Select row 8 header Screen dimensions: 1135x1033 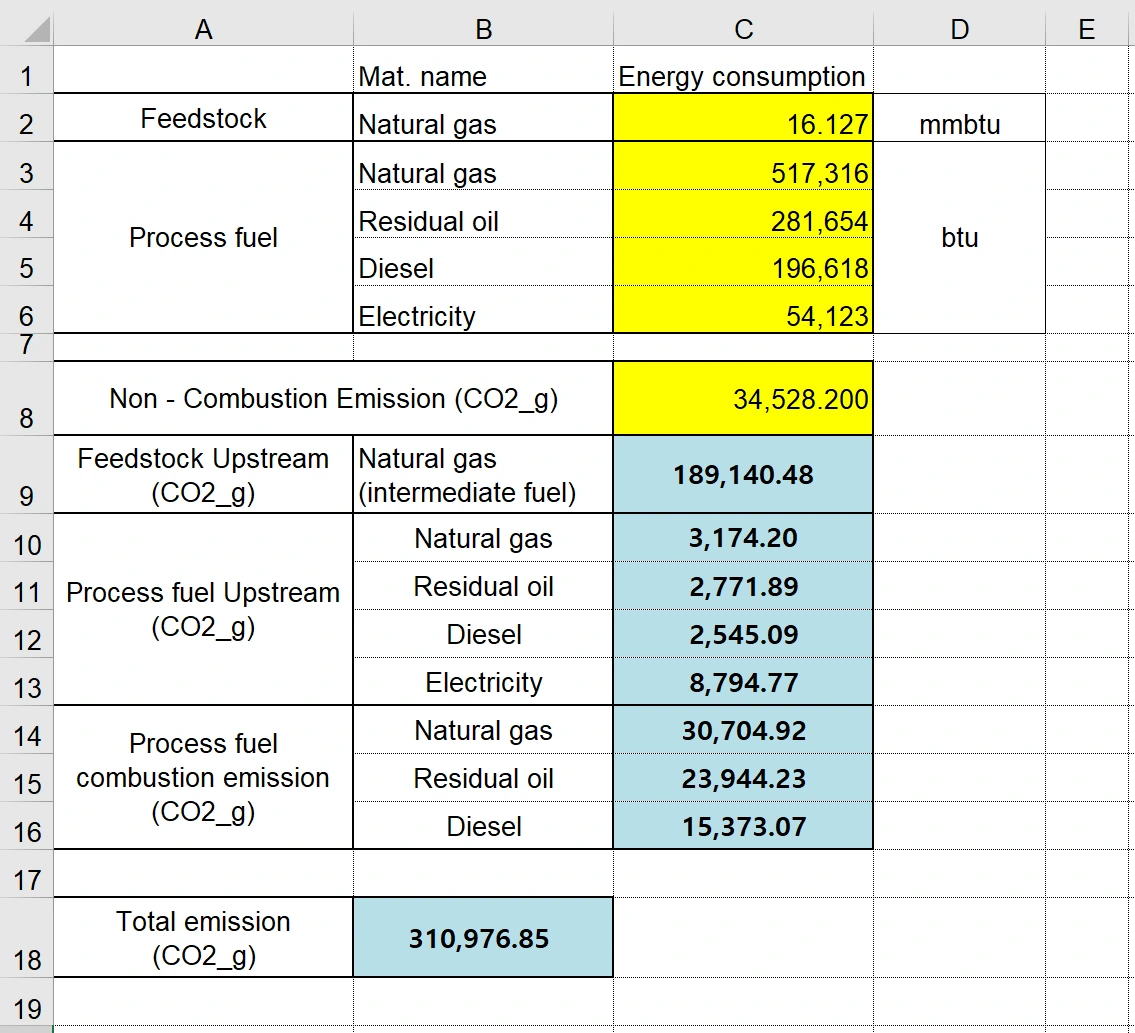tap(27, 398)
